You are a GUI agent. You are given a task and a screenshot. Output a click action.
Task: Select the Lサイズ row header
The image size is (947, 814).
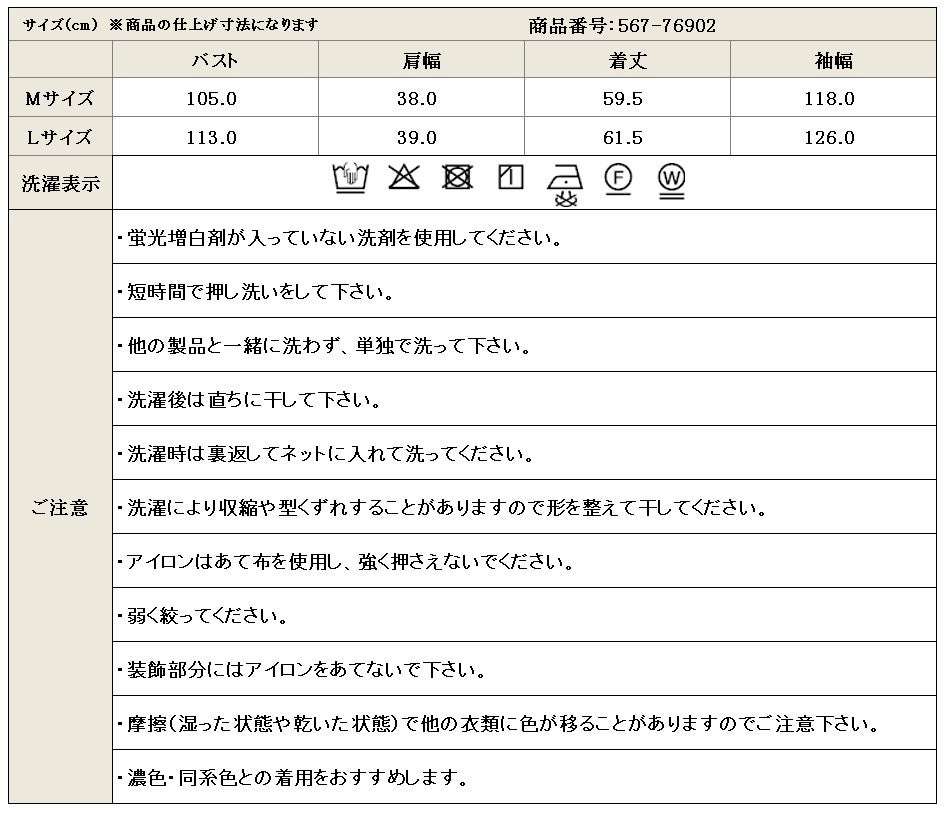click(x=60, y=136)
